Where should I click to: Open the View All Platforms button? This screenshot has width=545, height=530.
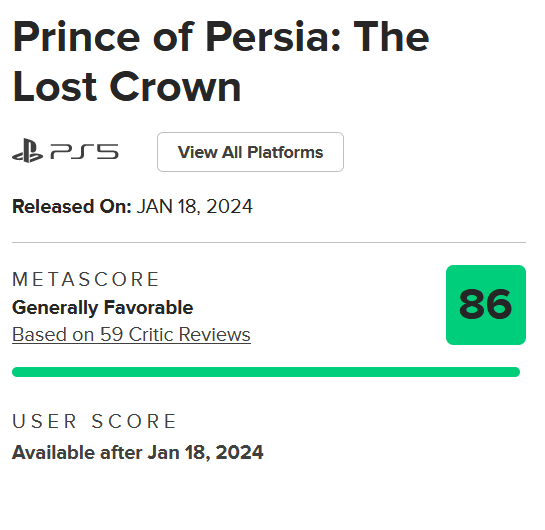pos(250,152)
